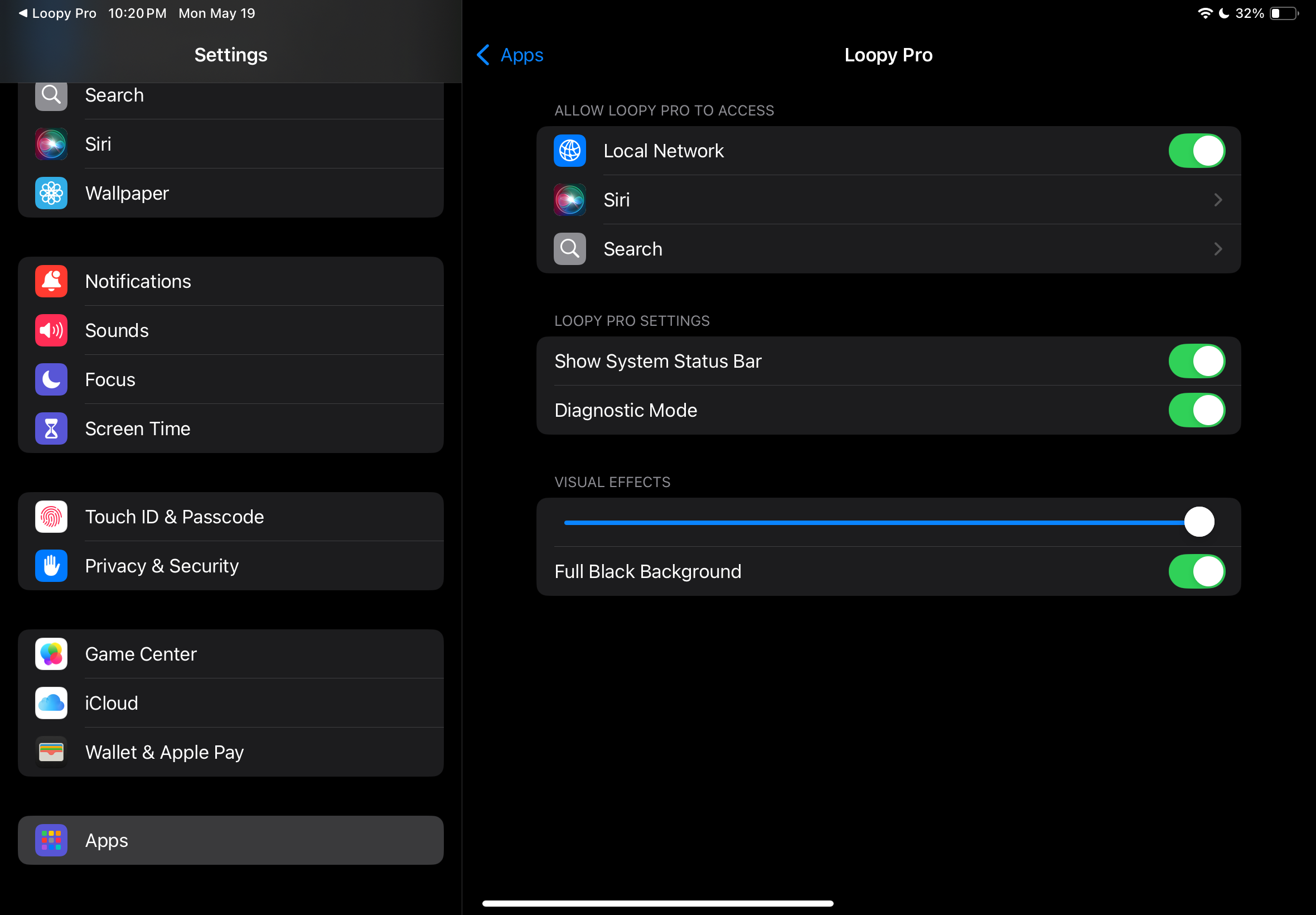Tap the Screen Time hourglass icon
The image size is (1316, 915).
pos(51,429)
